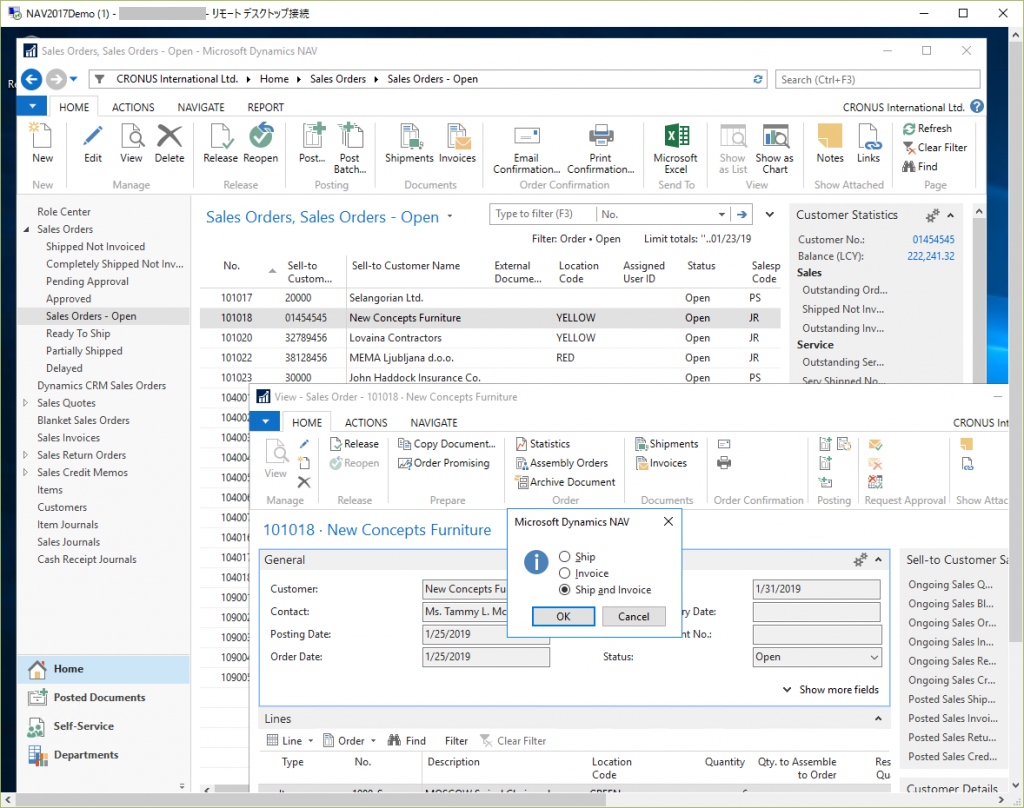Open Invoices from main ribbon Documents group
The image size is (1024, 808).
tap(457, 142)
